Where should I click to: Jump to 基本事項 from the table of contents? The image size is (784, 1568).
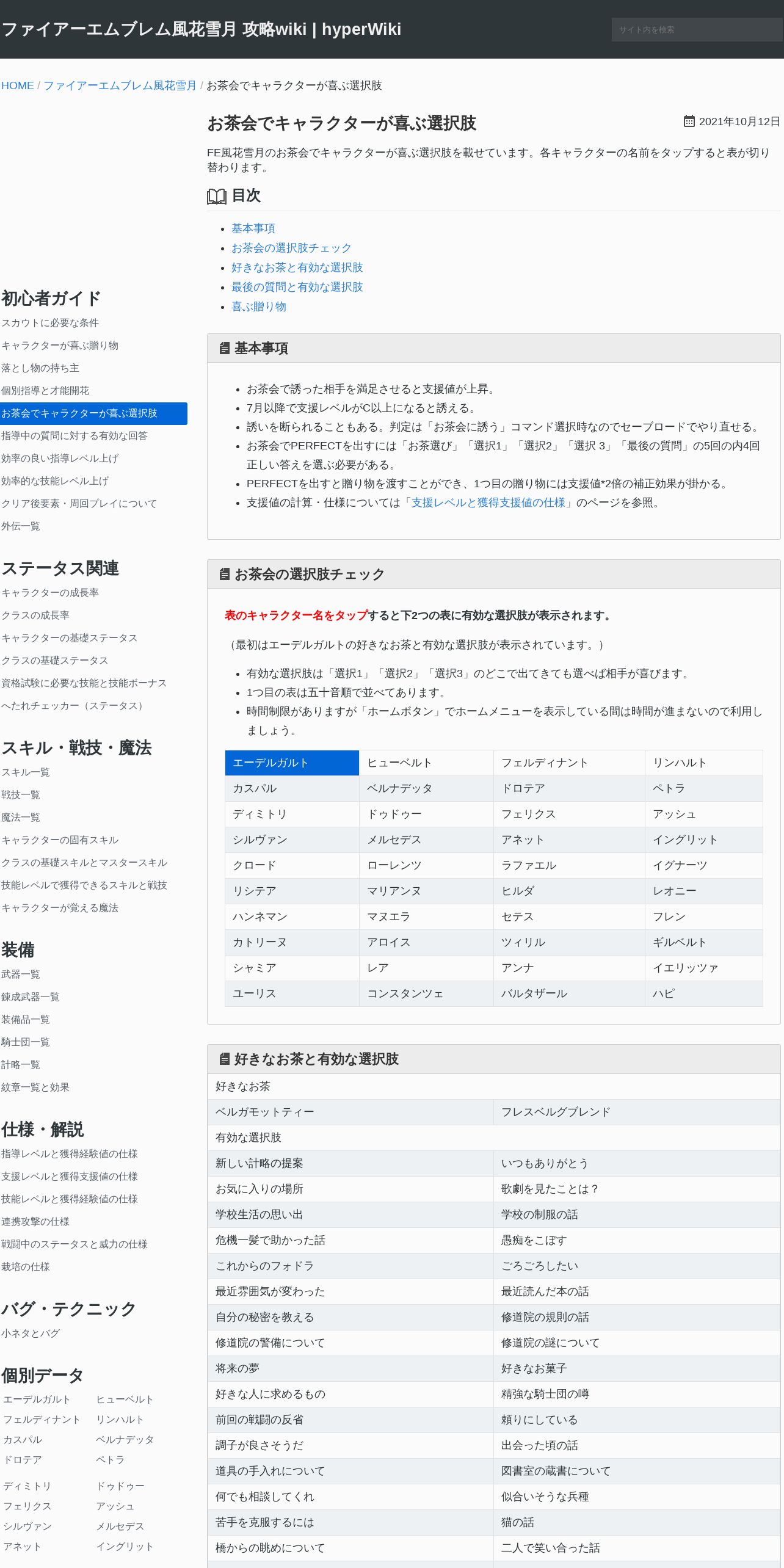click(x=253, y=228)
